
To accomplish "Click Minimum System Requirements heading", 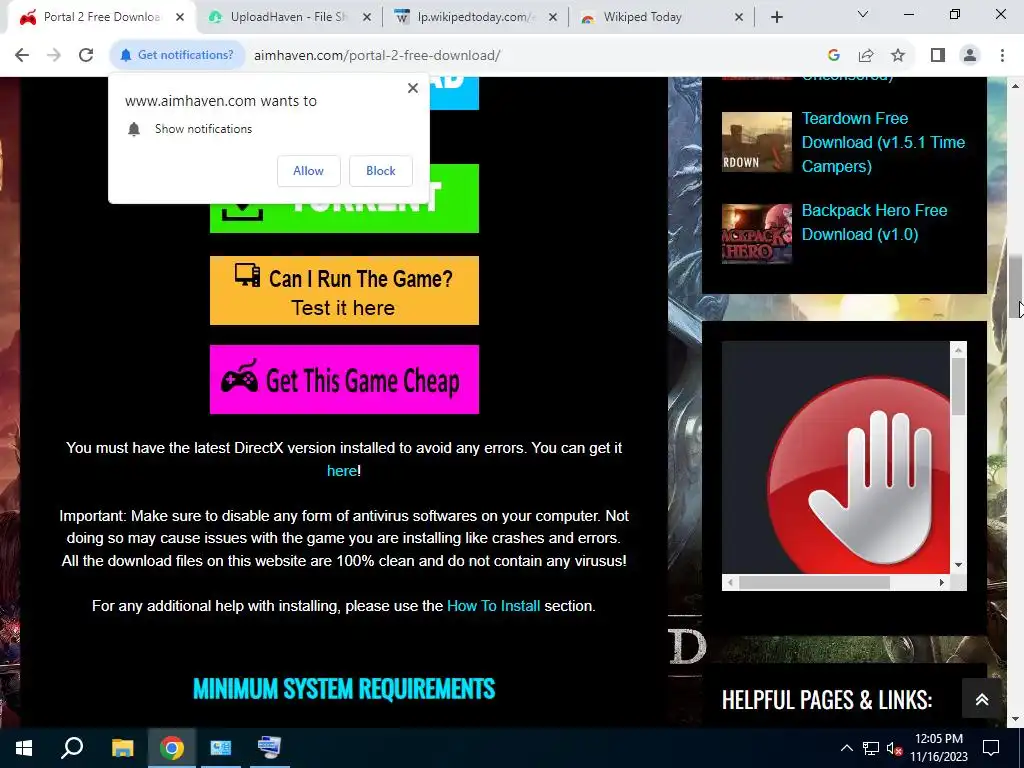I will 344,689.
